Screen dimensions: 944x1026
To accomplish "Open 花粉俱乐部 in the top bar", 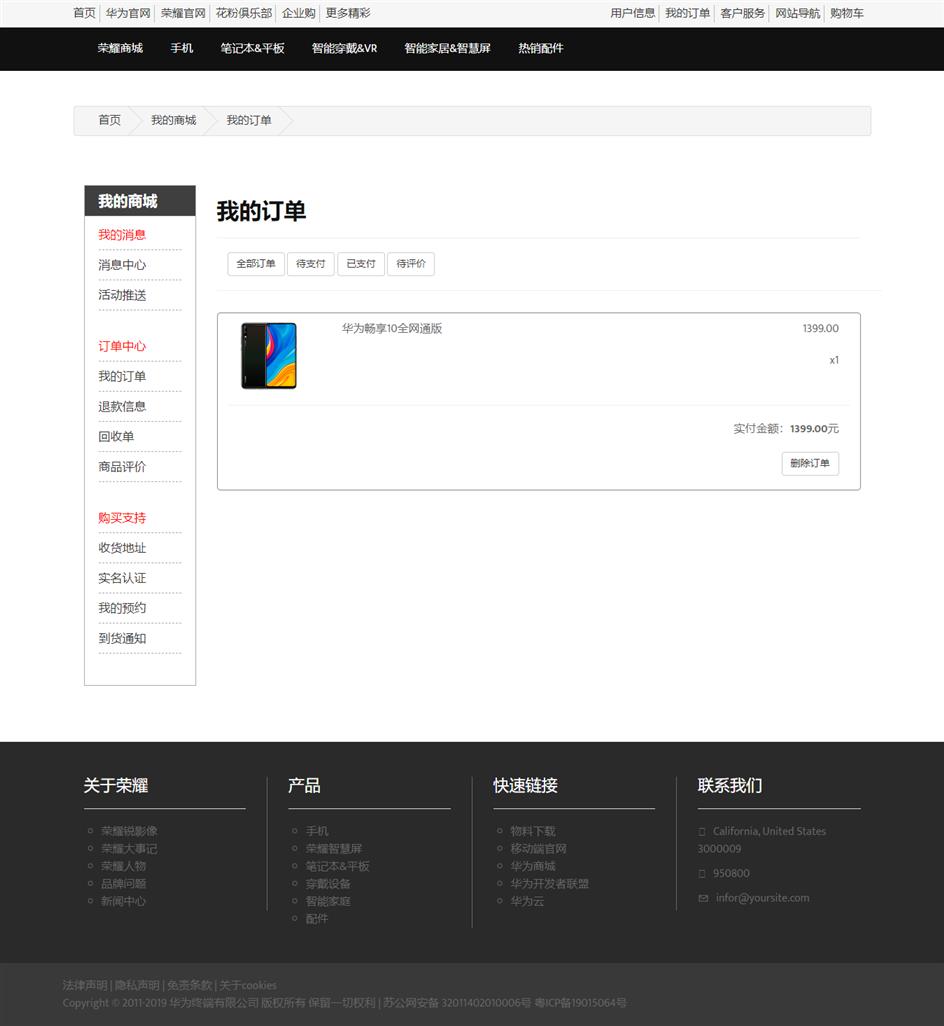I will tap(244, 13).
